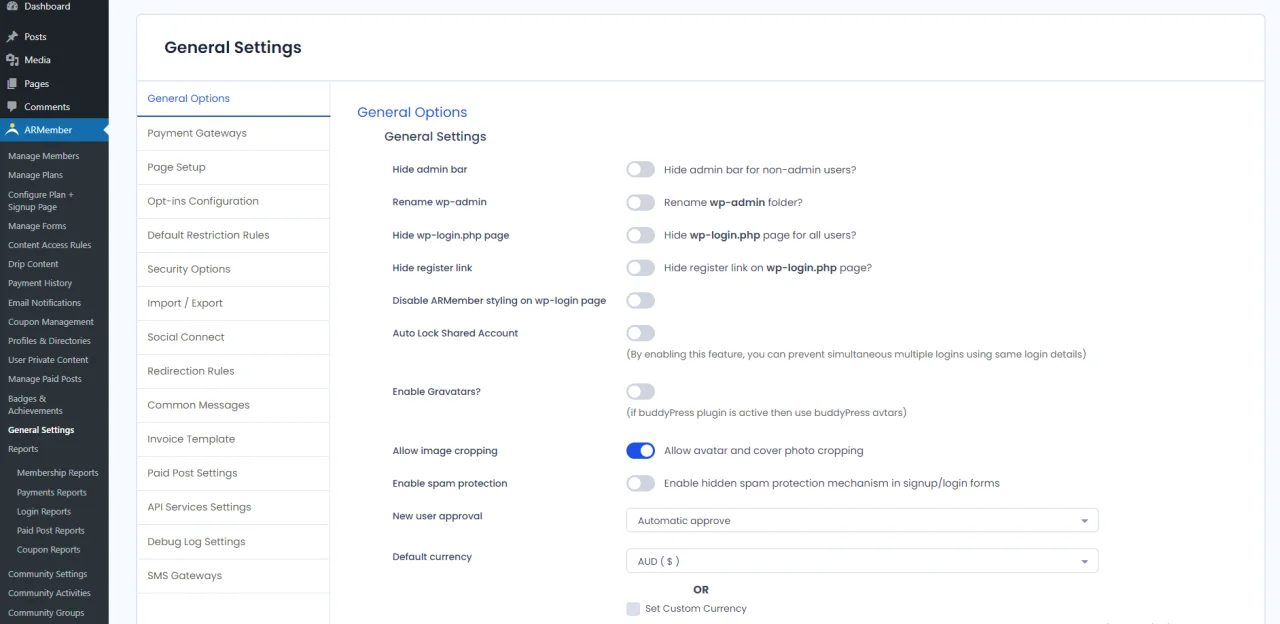Enable Hide register link toggle
This screenshot has height=624, width=1280.
(x=640, y=268)
